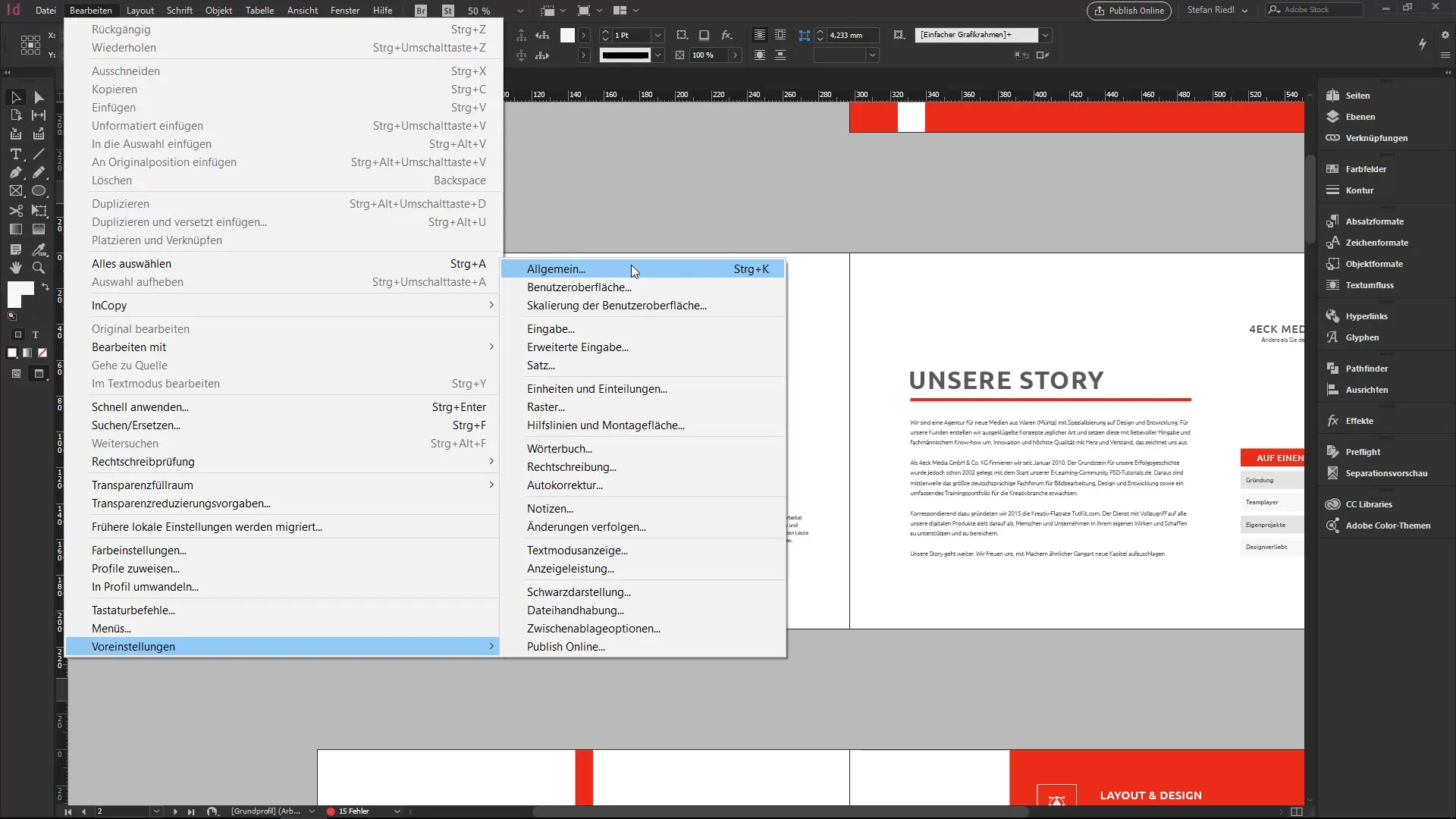
Task: Apply gradient mode in toolbox
Action: tap(27, 353)
